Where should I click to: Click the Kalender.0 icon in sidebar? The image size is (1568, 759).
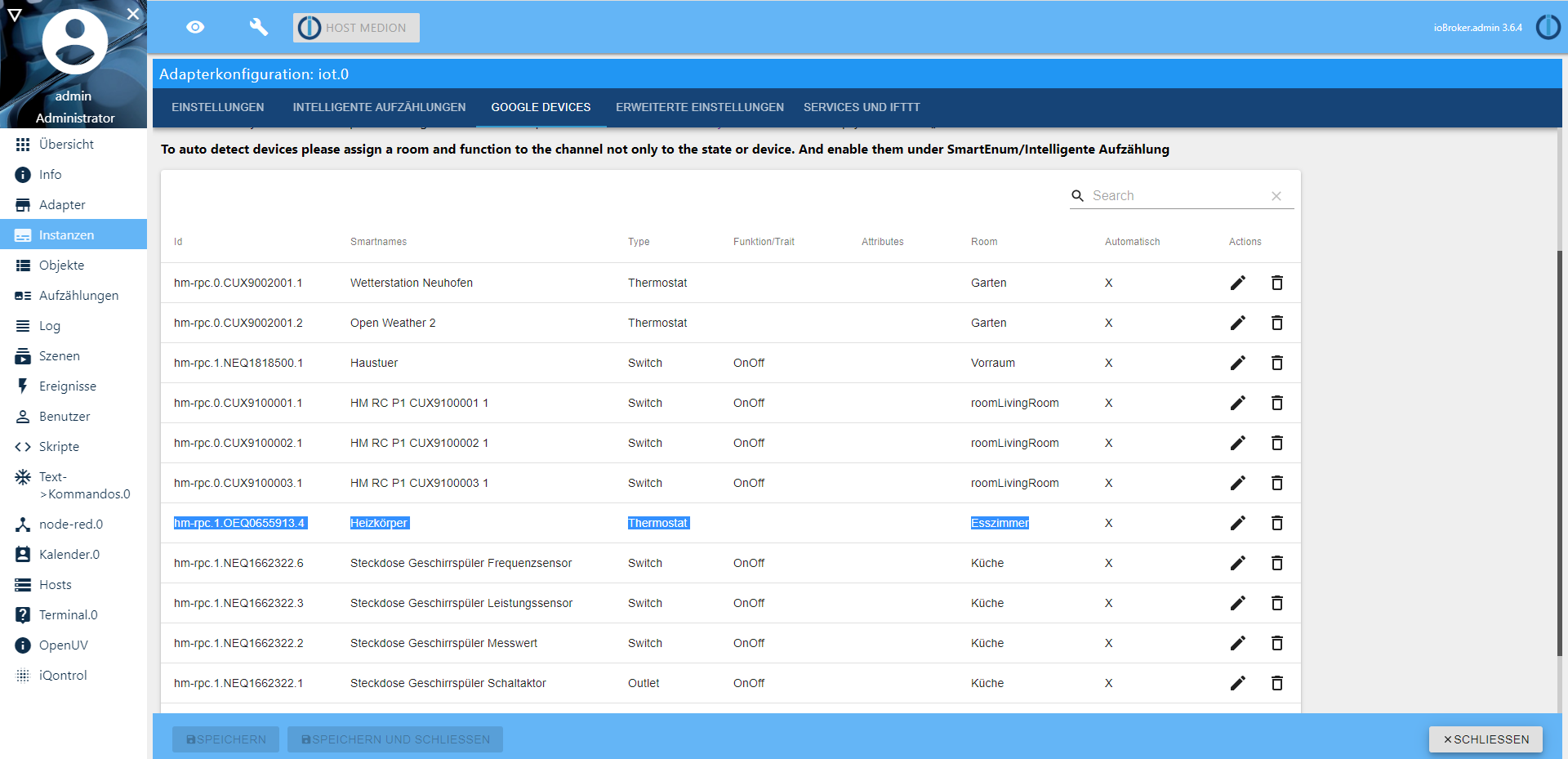coord(23,555)
